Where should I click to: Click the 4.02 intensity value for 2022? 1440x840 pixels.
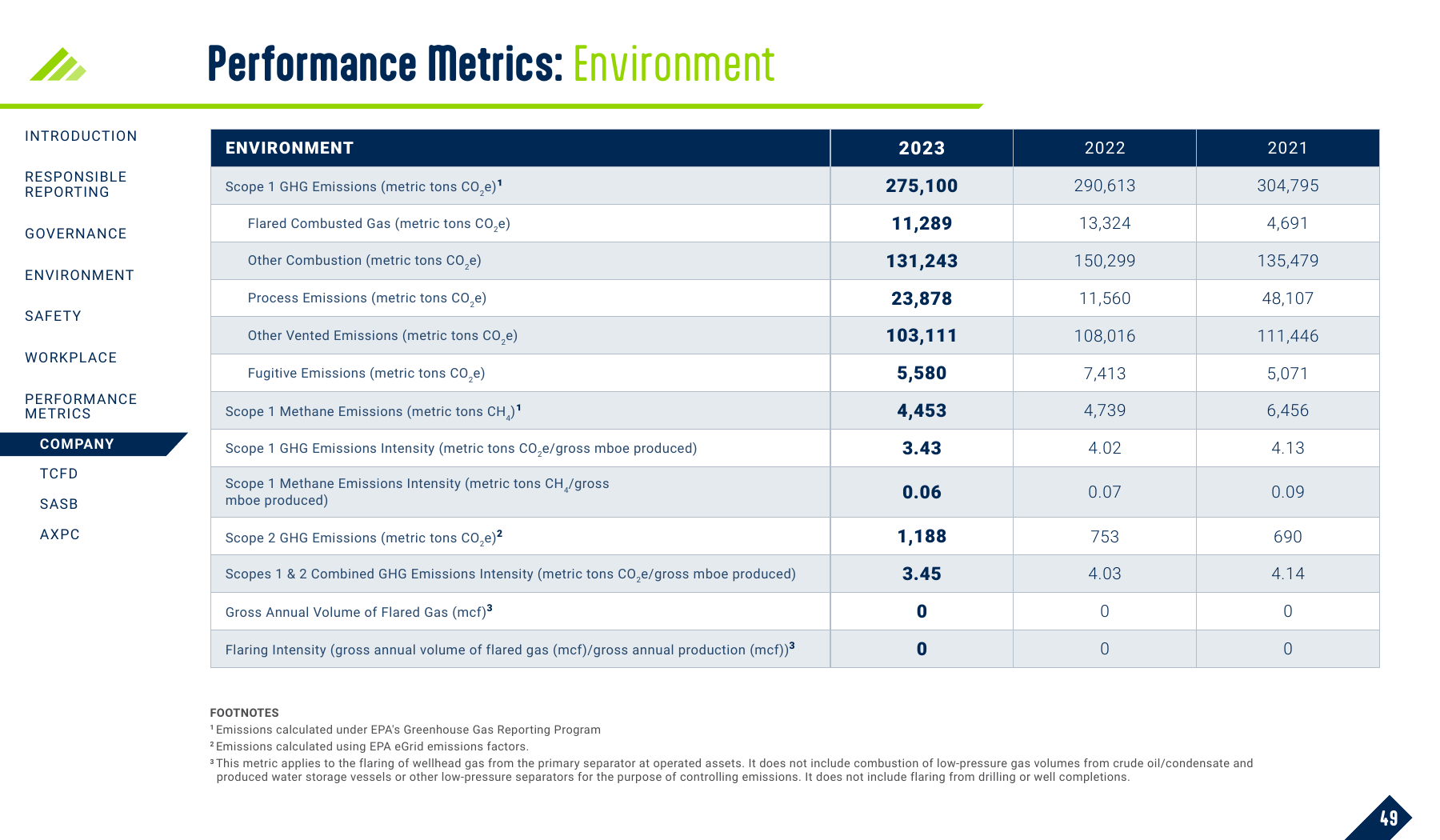coord(1105,448)
